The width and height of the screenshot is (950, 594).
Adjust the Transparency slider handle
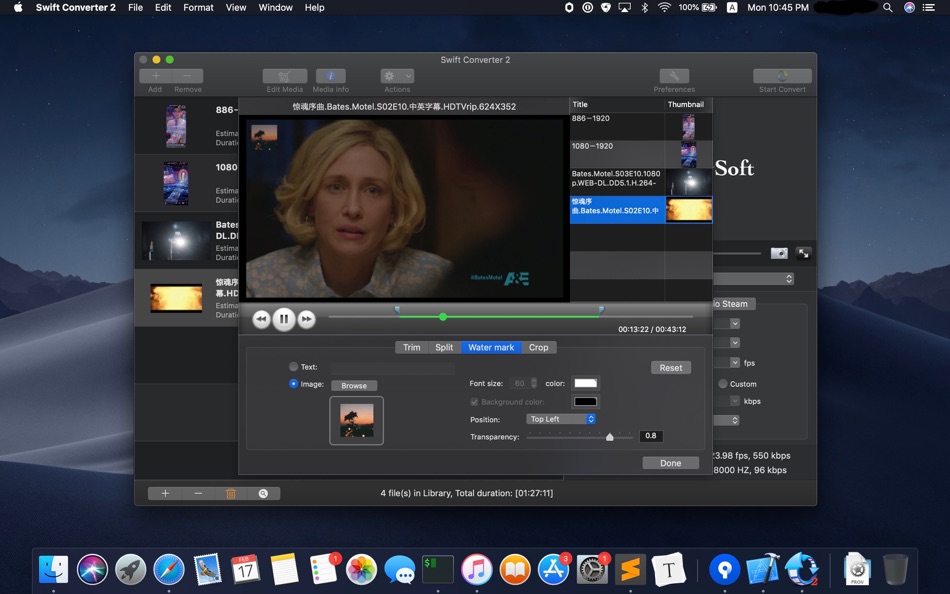tap(611, 436)
